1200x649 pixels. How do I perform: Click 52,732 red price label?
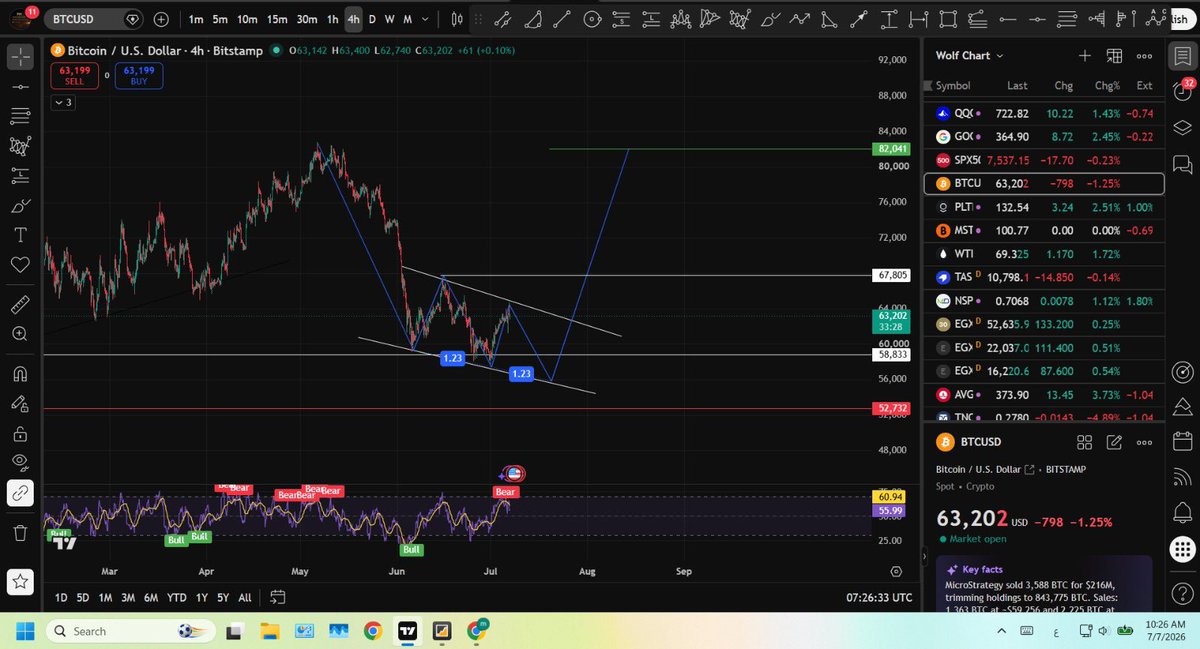(x=889, y=408)
